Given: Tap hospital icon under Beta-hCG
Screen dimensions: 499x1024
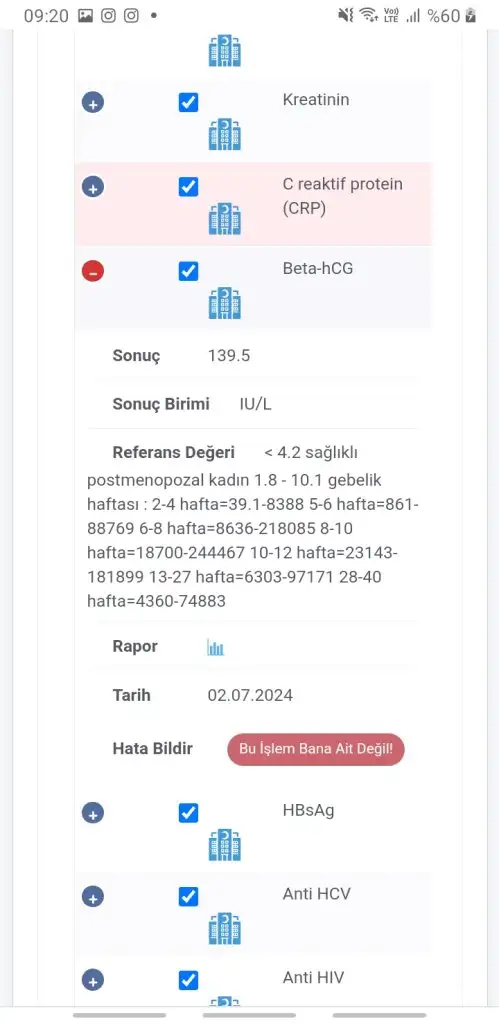Looking at the screenshot, I should (225, 303).
